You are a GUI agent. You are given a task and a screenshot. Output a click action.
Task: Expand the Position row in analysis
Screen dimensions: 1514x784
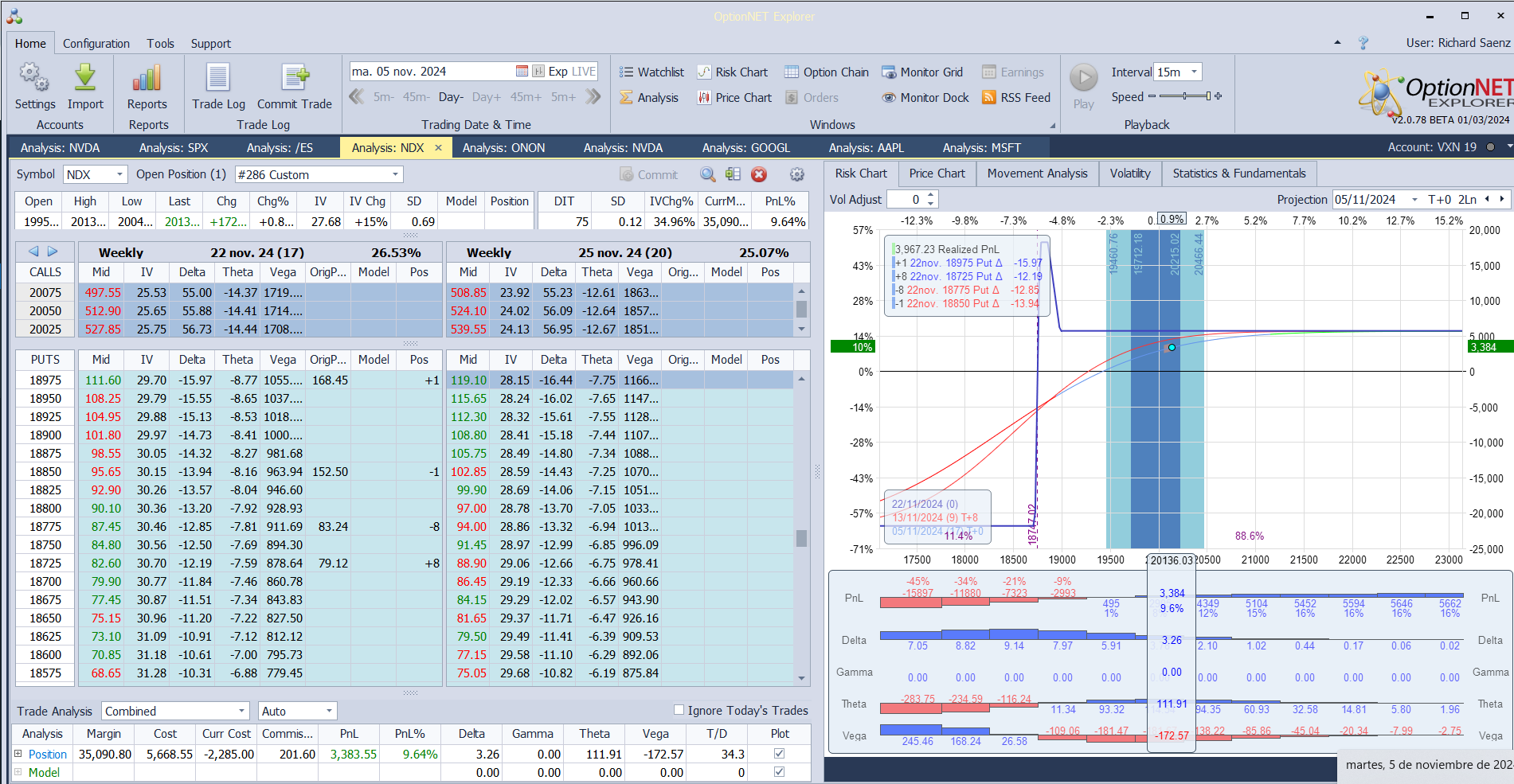[18, 753]
